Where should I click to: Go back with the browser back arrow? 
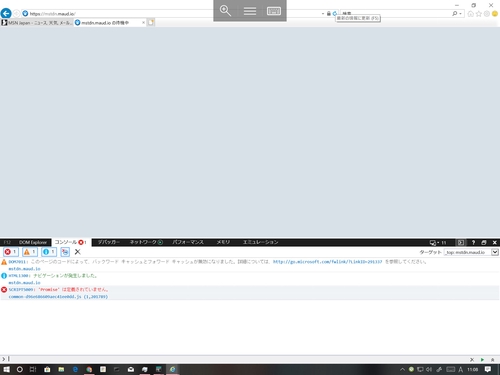pos(6,13)
